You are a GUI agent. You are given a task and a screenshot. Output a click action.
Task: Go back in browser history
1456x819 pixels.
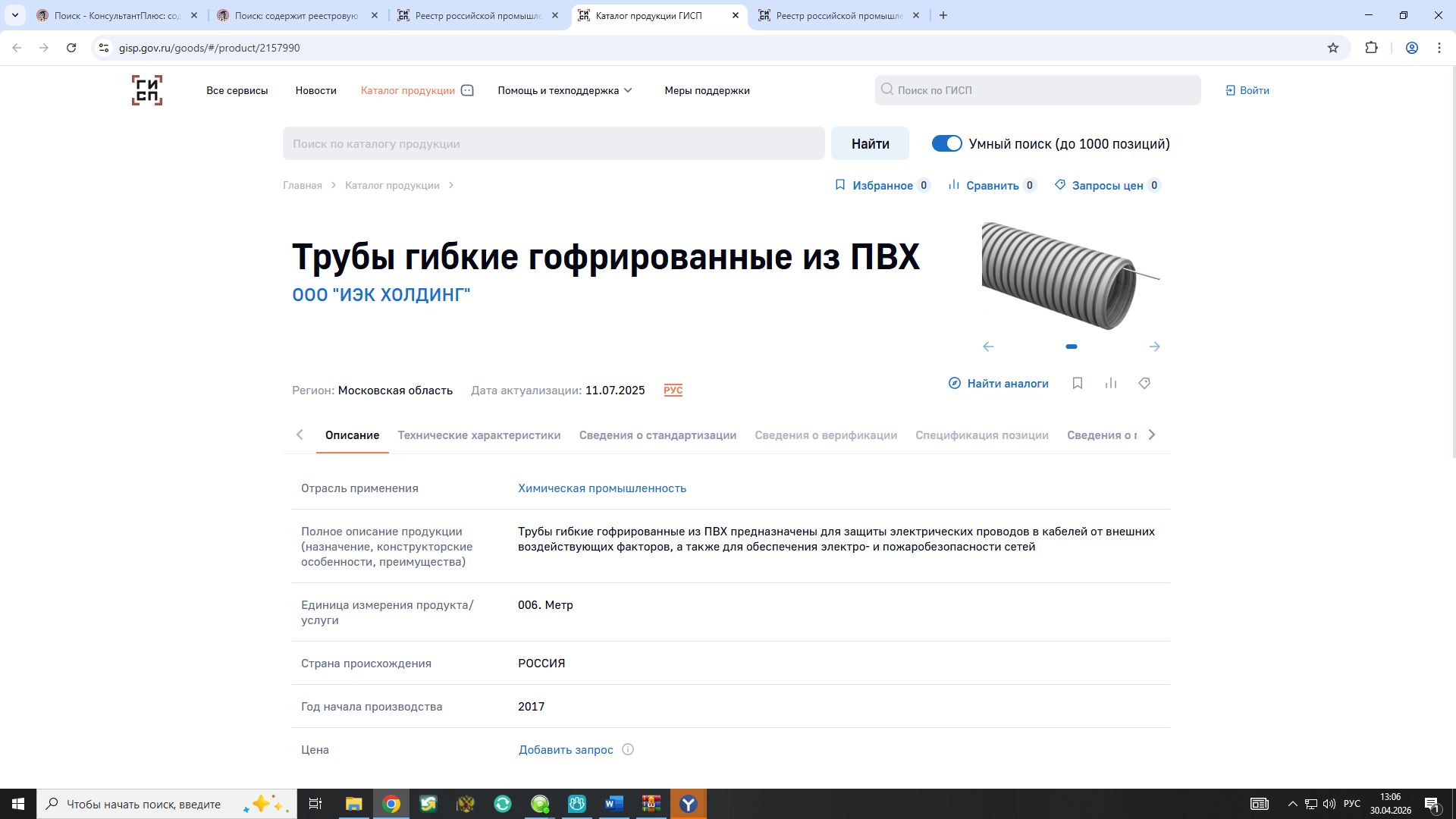coord(17,48)
